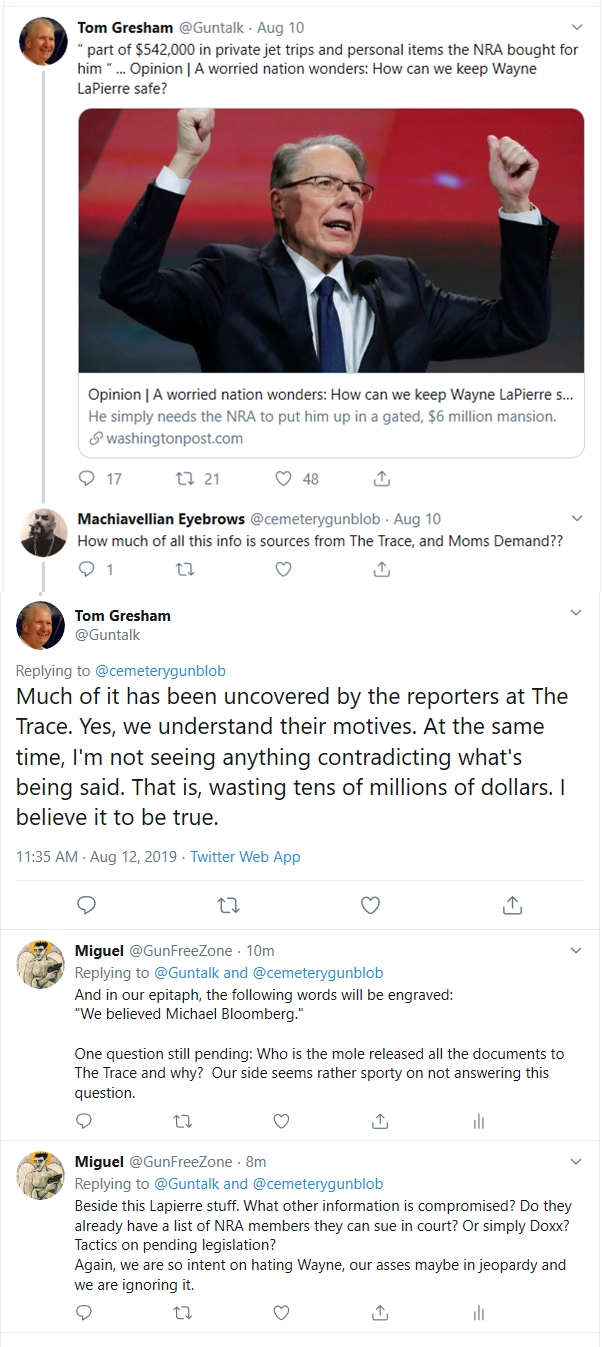The width and height of the screenshot is (604, 1347).
Task: Expand the menu on Machiavellian Eyebrows tweet
Action: pyautogui.click(x=576, y=518)
